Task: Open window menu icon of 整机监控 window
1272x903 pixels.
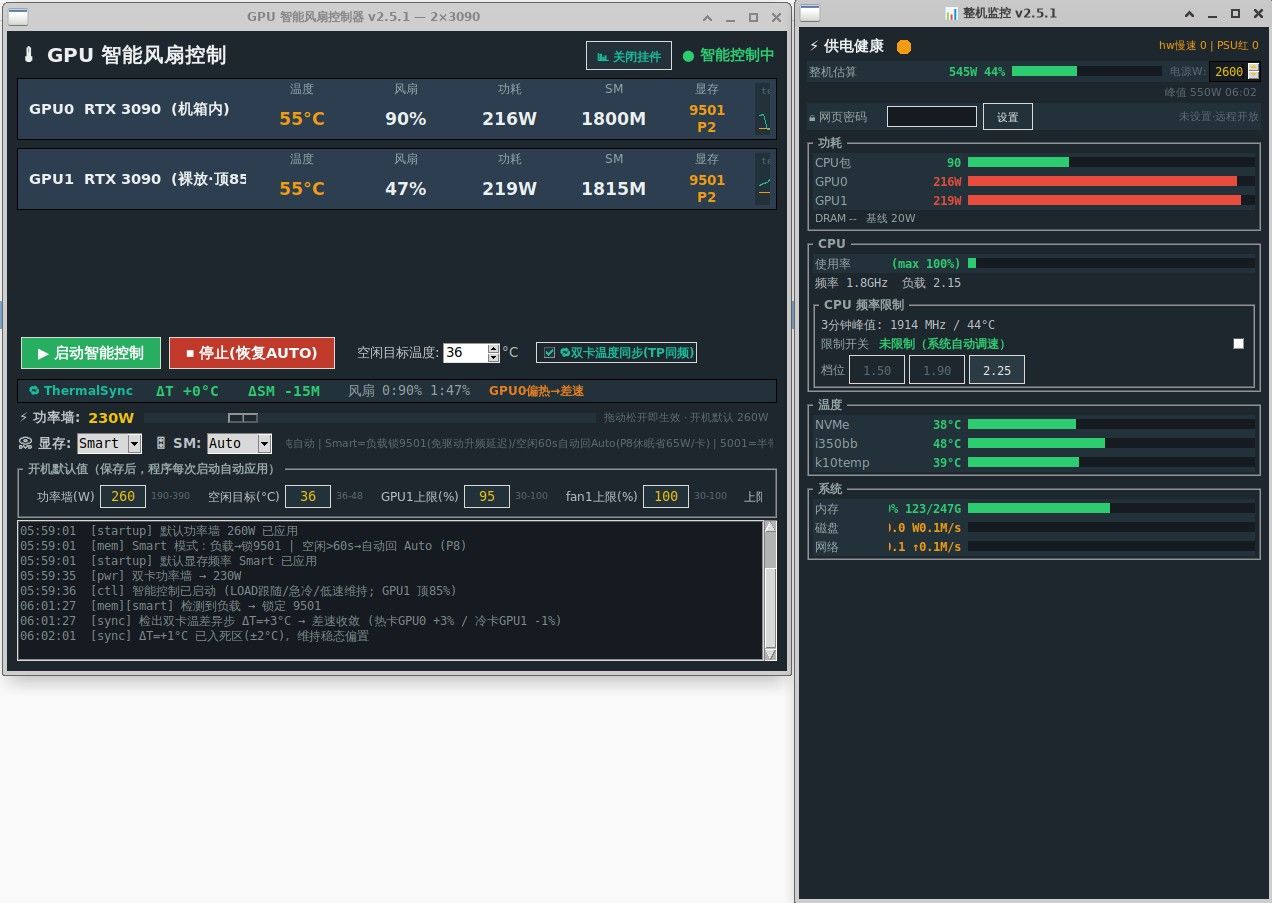Action: click(810, 13)
